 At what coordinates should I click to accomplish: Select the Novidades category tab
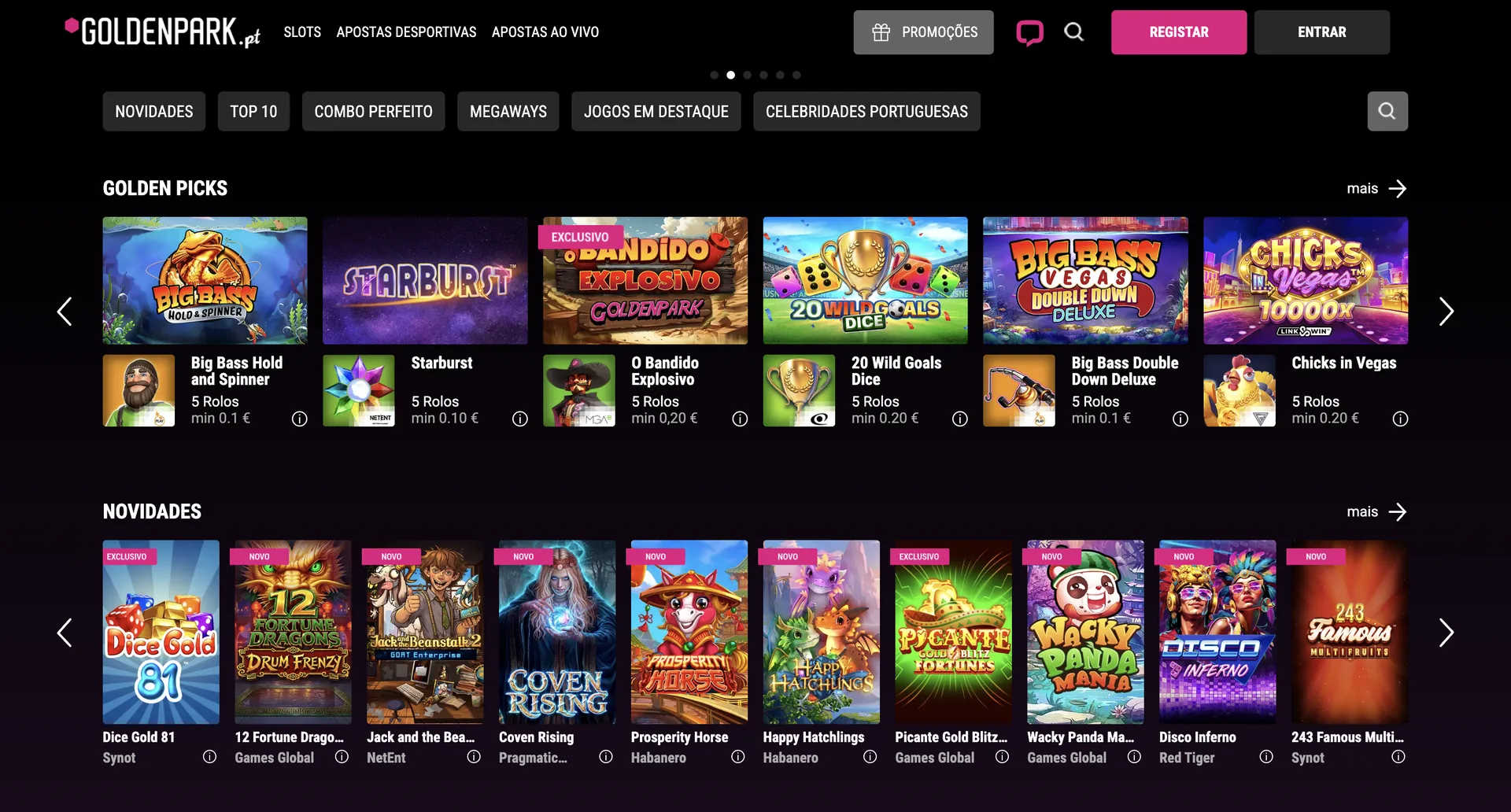coord(154,111)
